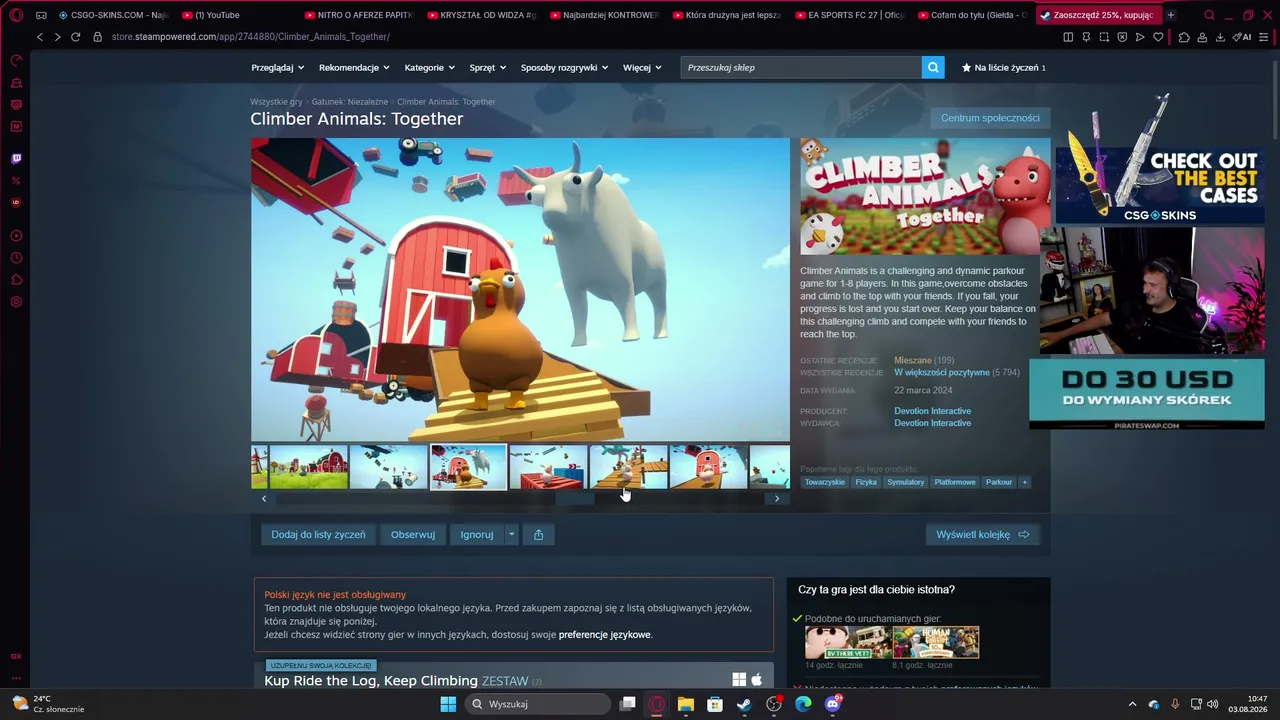Open the Twitch panel in the sidebar

coord(16,158)
